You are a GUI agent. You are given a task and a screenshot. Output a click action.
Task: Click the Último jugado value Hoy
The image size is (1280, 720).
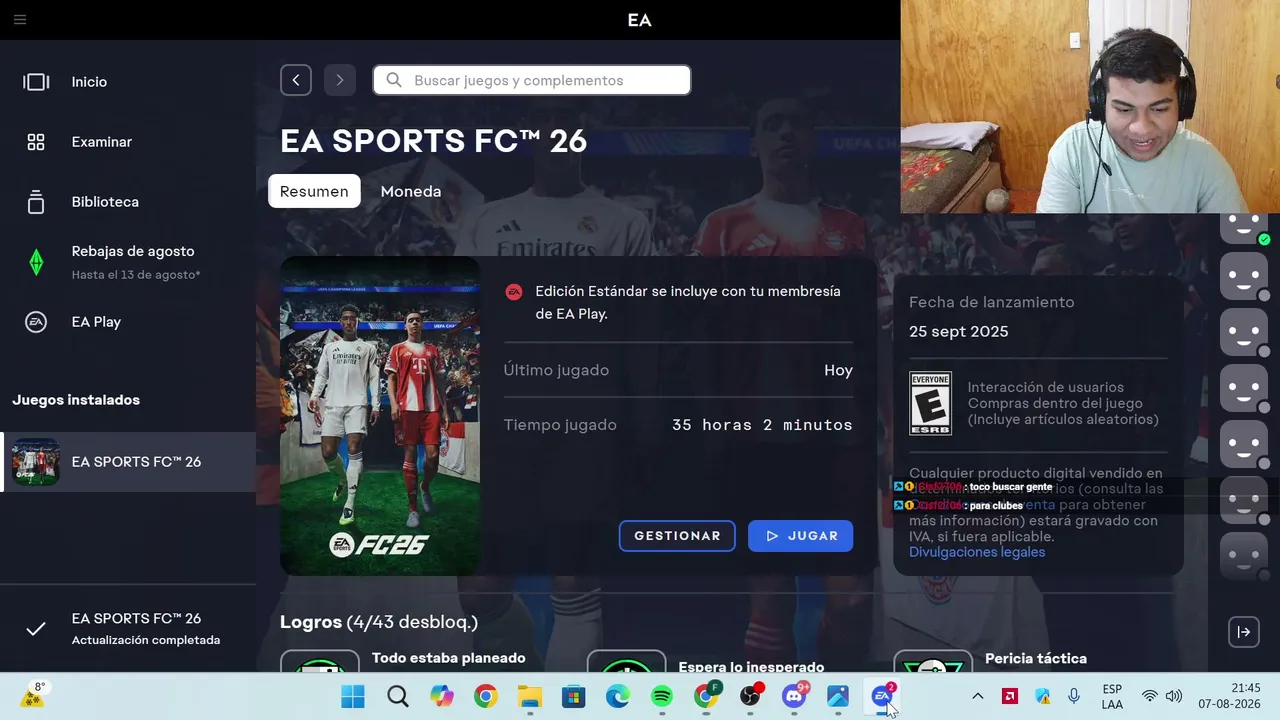(x=838, y=371)
